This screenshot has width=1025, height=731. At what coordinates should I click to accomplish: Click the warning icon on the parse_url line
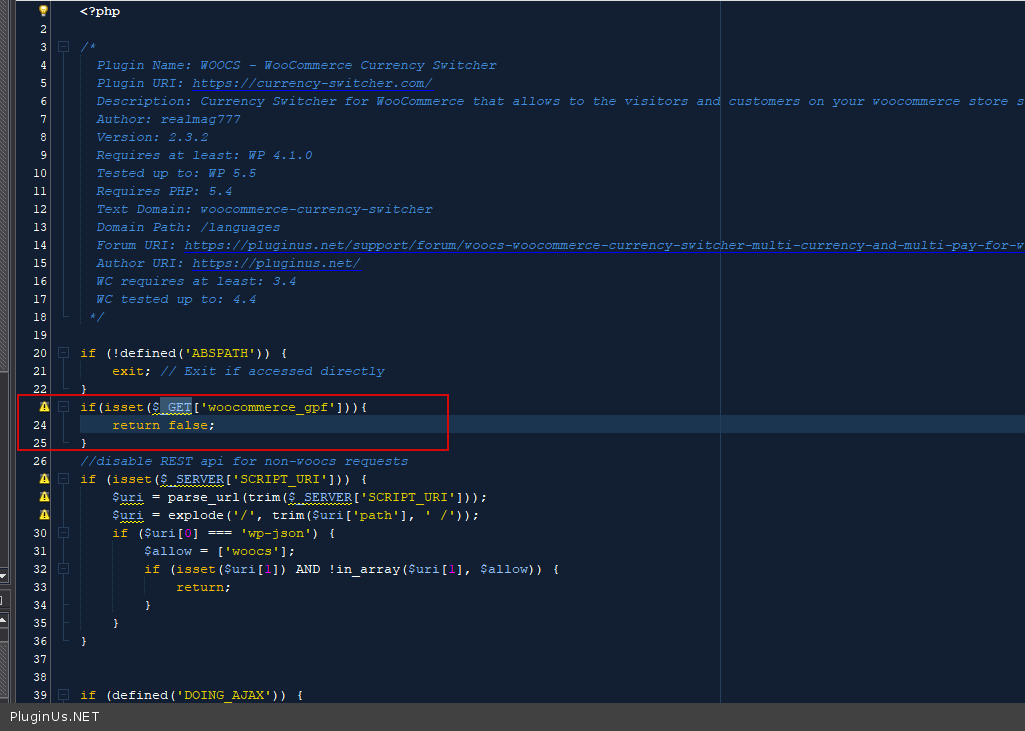[43, 497]
